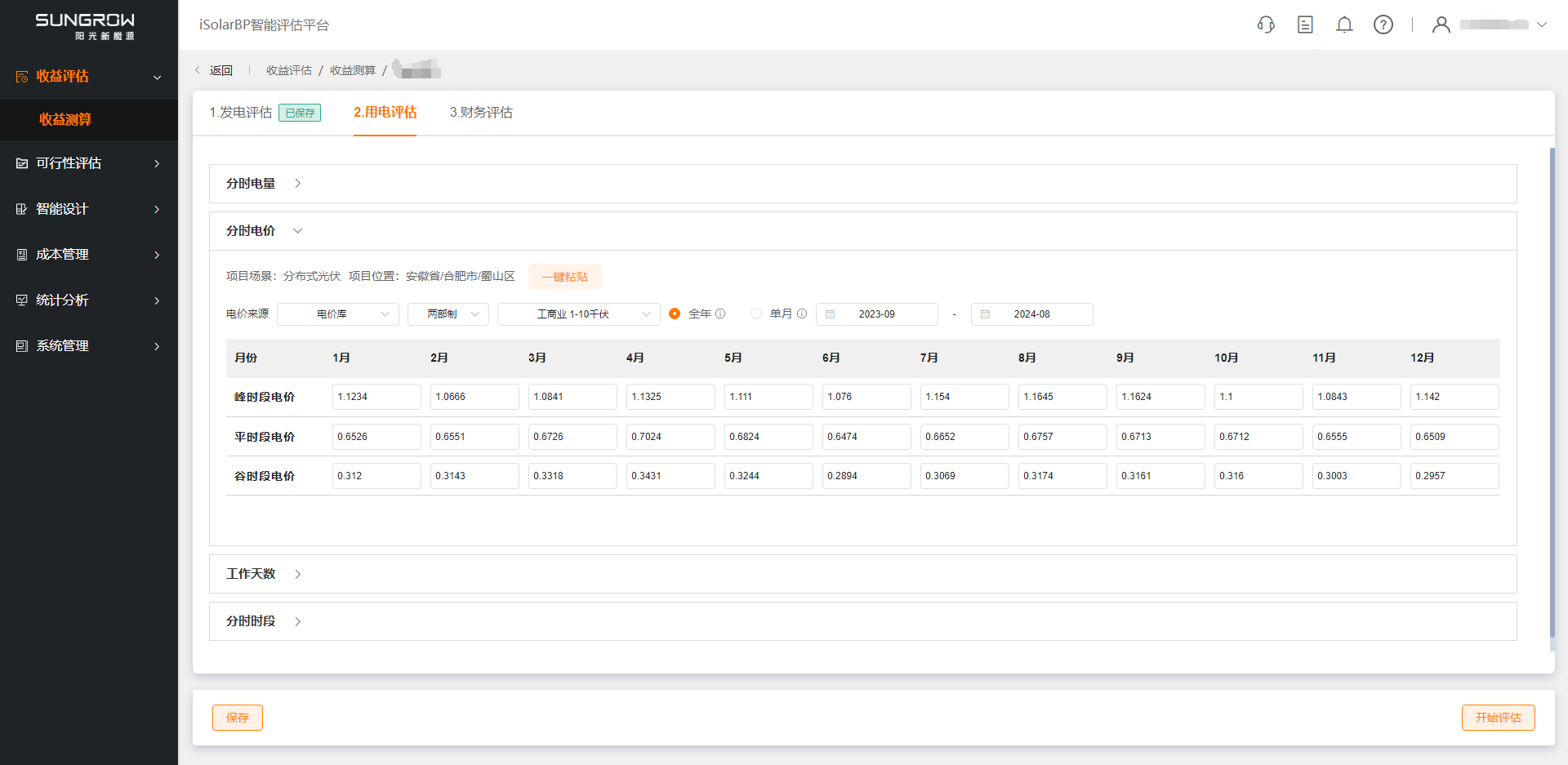Image resolution: width=1568 pixels, height=765 pixels.
Task: Open notifications bell icon
Action: tap(1344, 24)
